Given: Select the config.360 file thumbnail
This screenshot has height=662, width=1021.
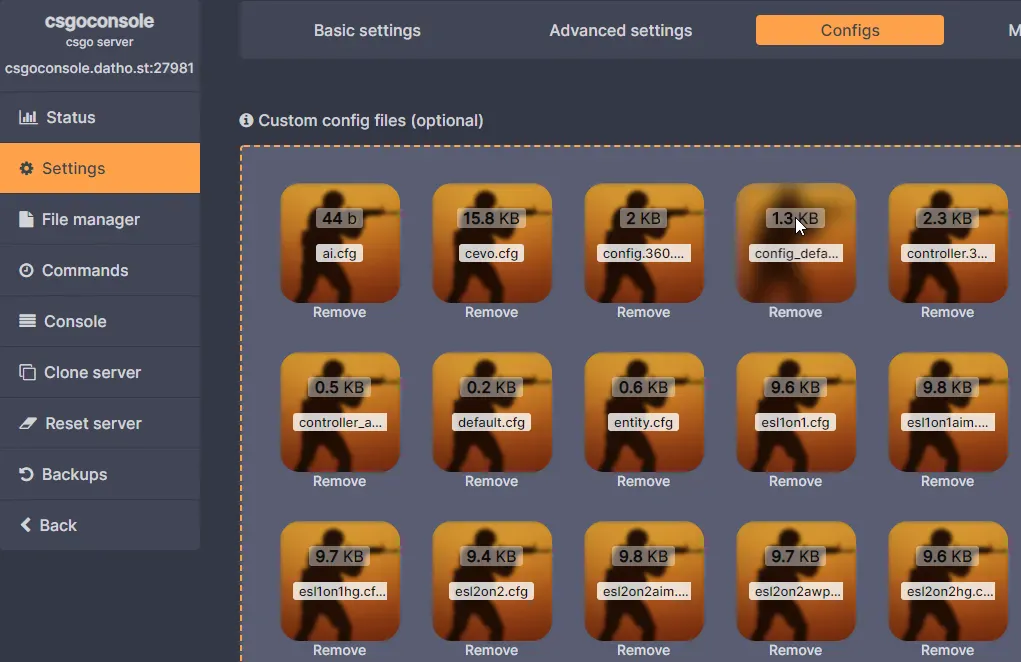Looking at the screenshot, I should click(643, 243).
